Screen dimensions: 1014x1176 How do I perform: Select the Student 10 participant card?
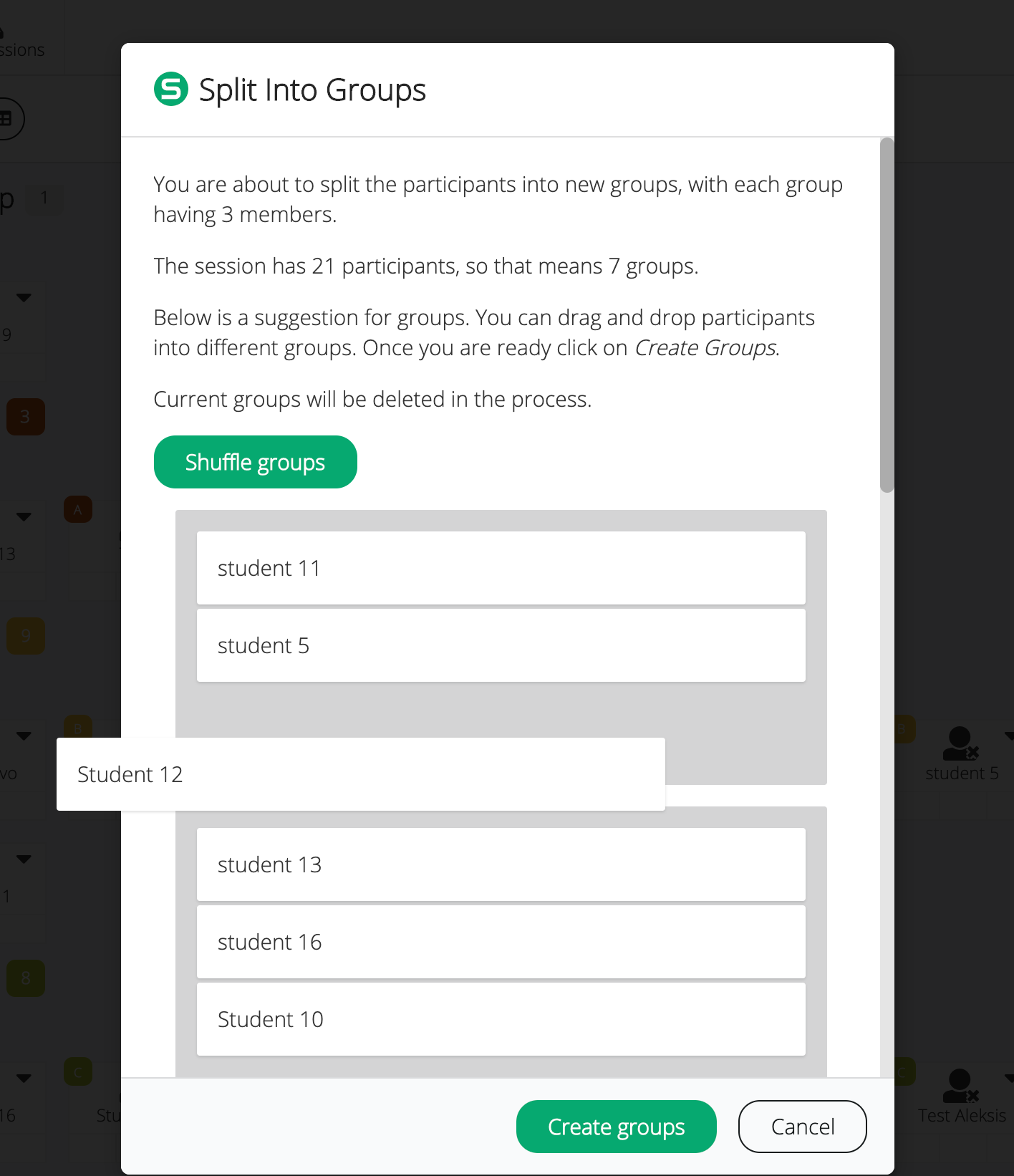pos(501,1019)
